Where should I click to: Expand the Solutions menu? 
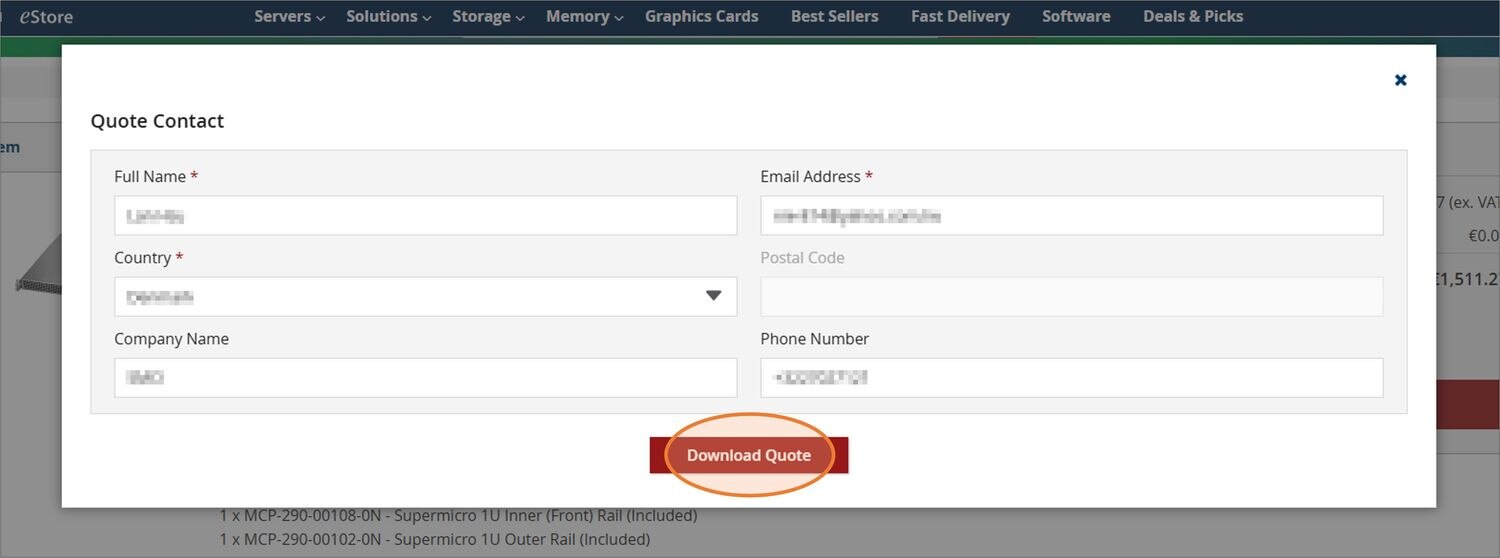point(389,16)
